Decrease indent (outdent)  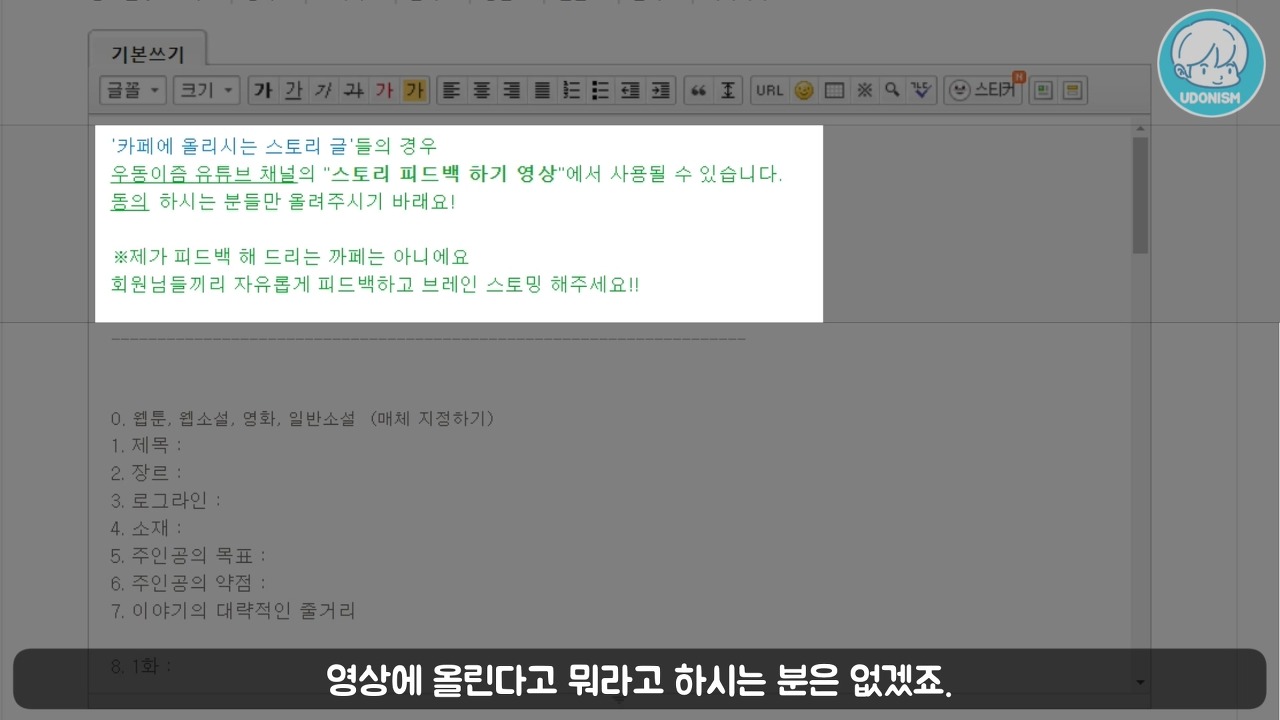630,90
